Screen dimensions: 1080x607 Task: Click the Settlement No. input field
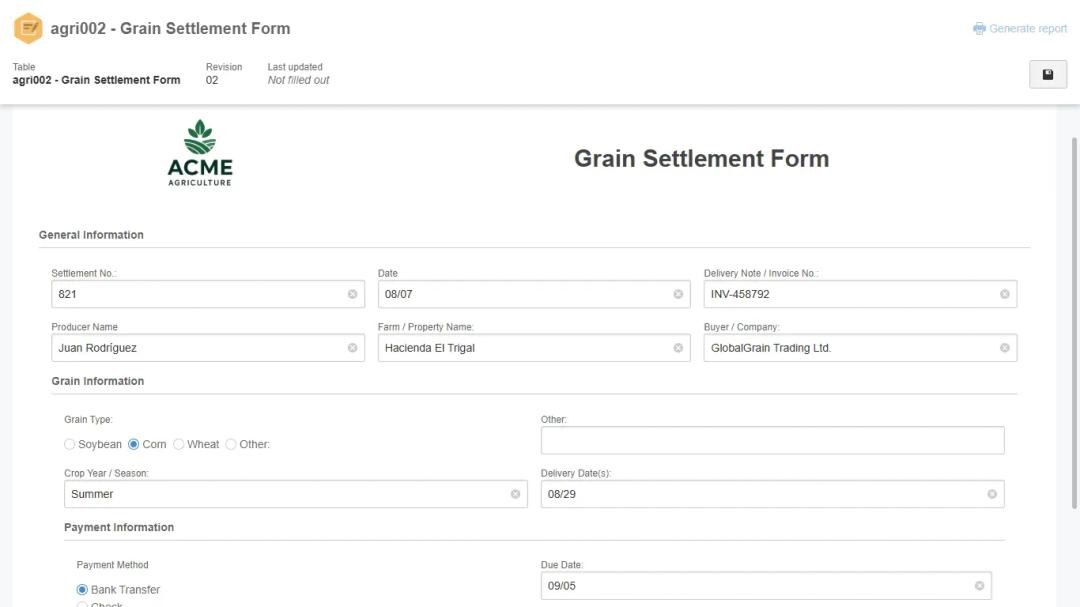click(200, 294)
